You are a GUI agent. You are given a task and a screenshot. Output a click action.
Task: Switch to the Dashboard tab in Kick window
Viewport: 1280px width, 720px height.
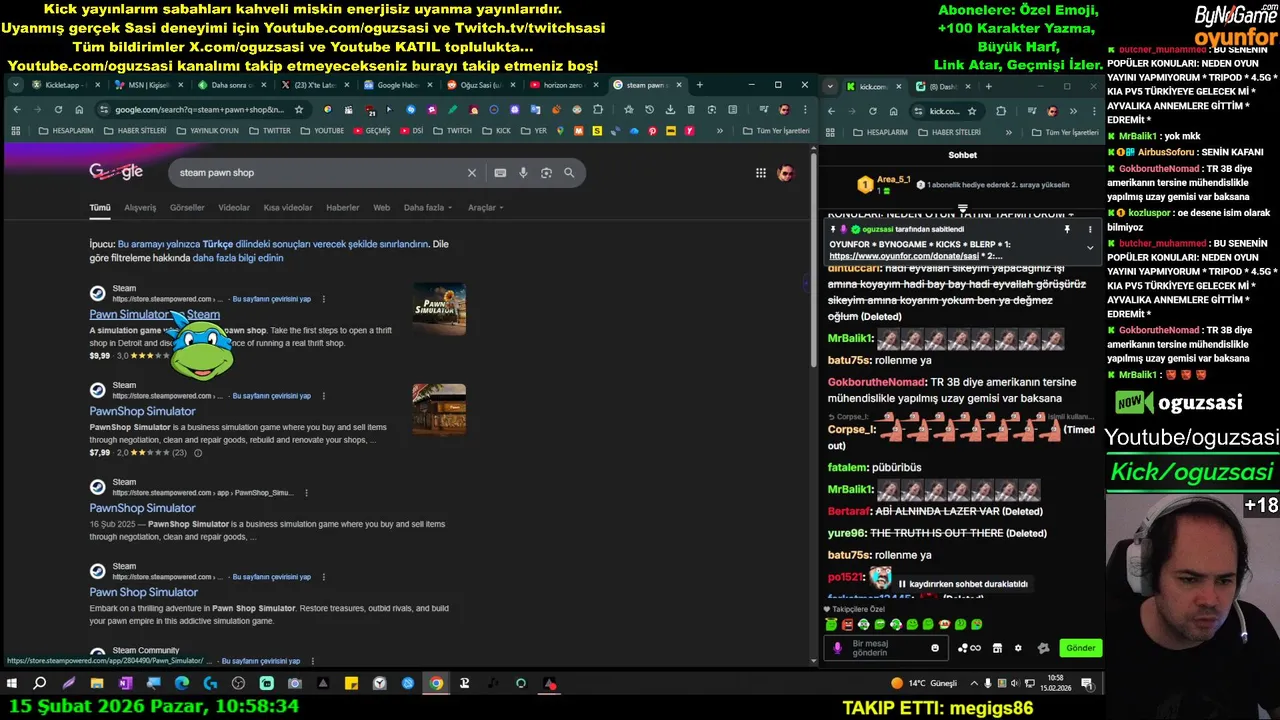tap(945, 86)
